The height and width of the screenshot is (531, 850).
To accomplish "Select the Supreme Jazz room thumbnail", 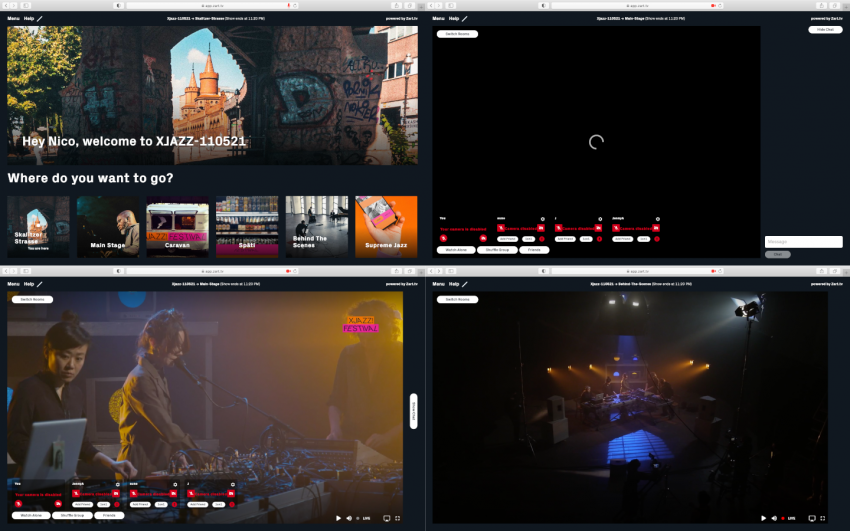I will click(386, 226).
